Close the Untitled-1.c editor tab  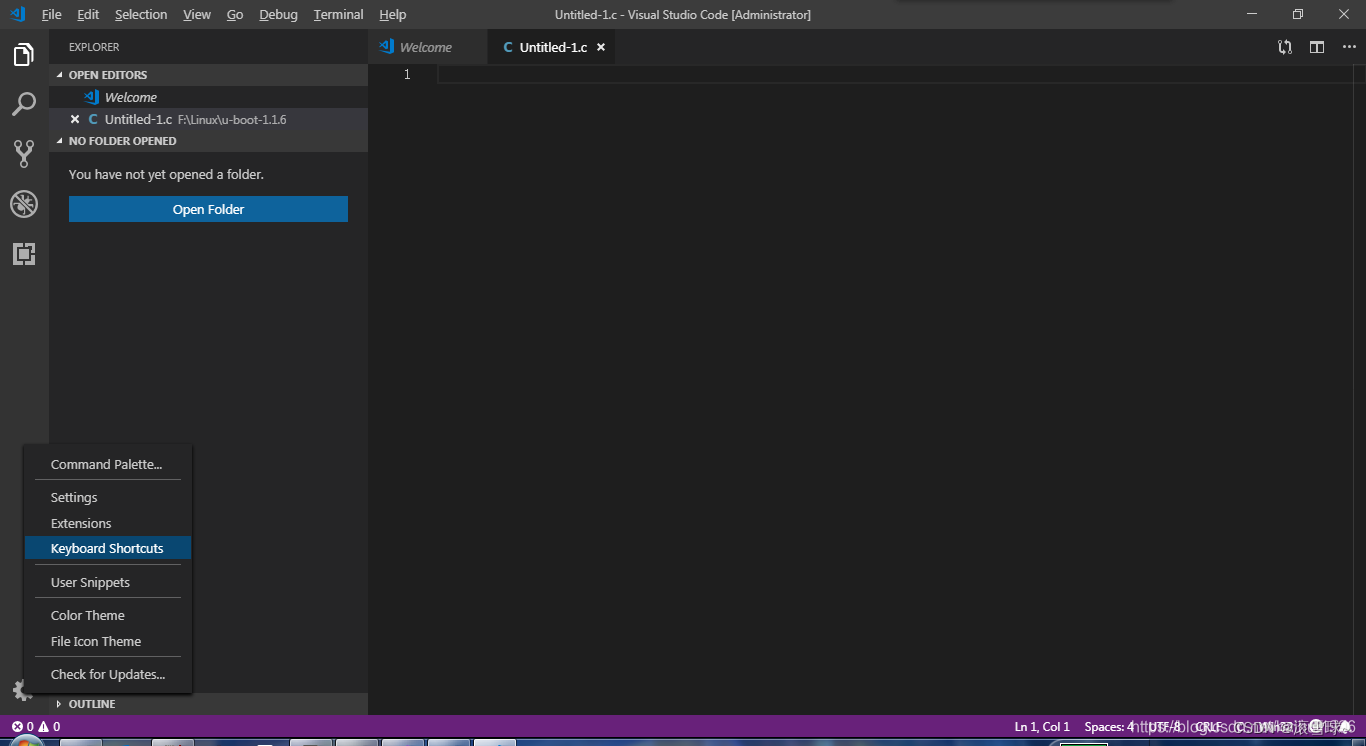(601, 47)
